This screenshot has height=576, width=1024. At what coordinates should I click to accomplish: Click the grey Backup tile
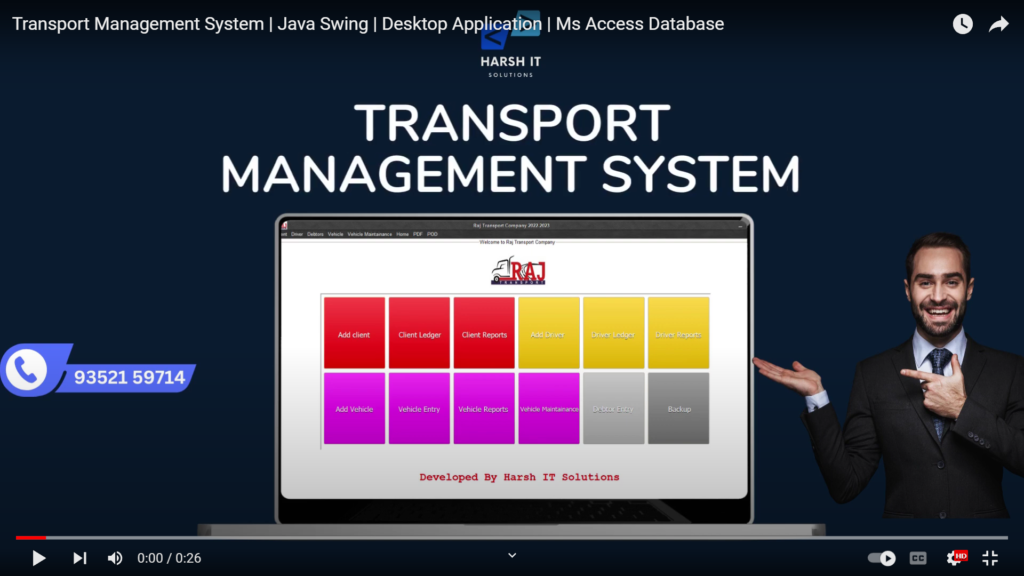click(679, 409)
